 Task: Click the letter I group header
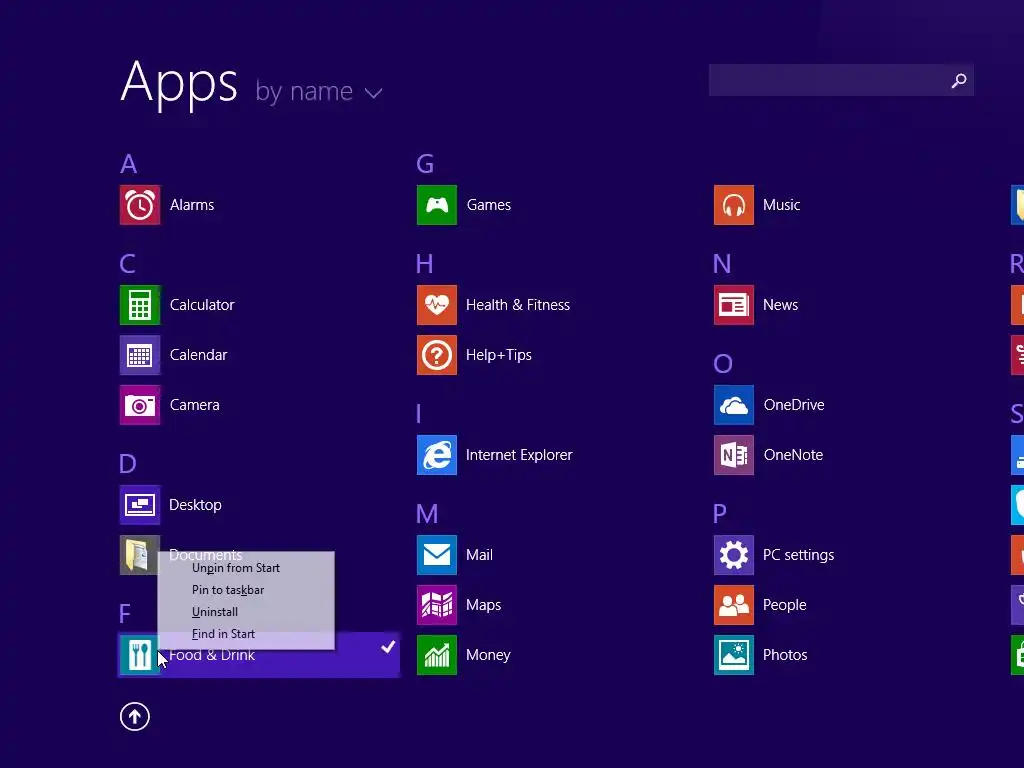tap(419, 414)
